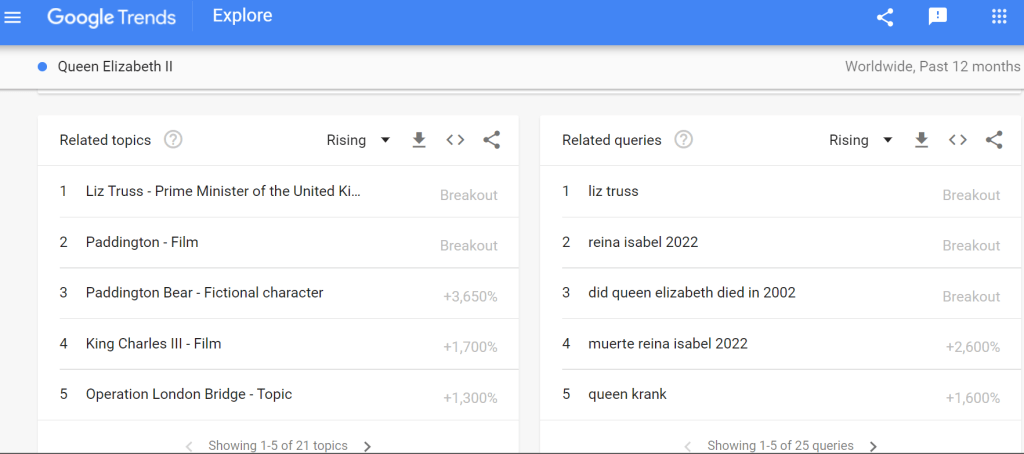1024x454 pixels.
Task: Open the Explore page heading
Action: tap(242, 16)
